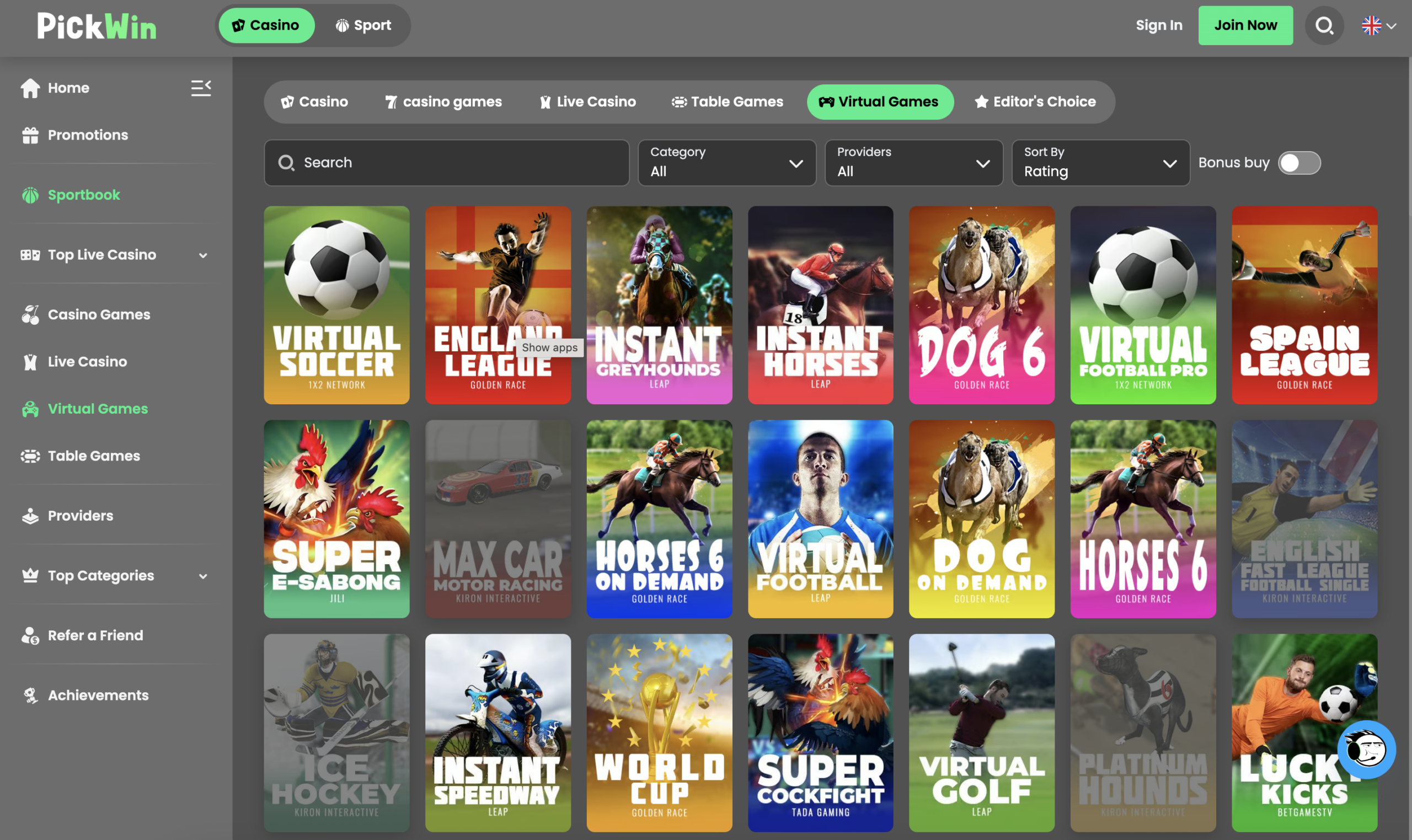
Task: Open the Lucky Kicks game tile
Action: [x=1304, y=733]
